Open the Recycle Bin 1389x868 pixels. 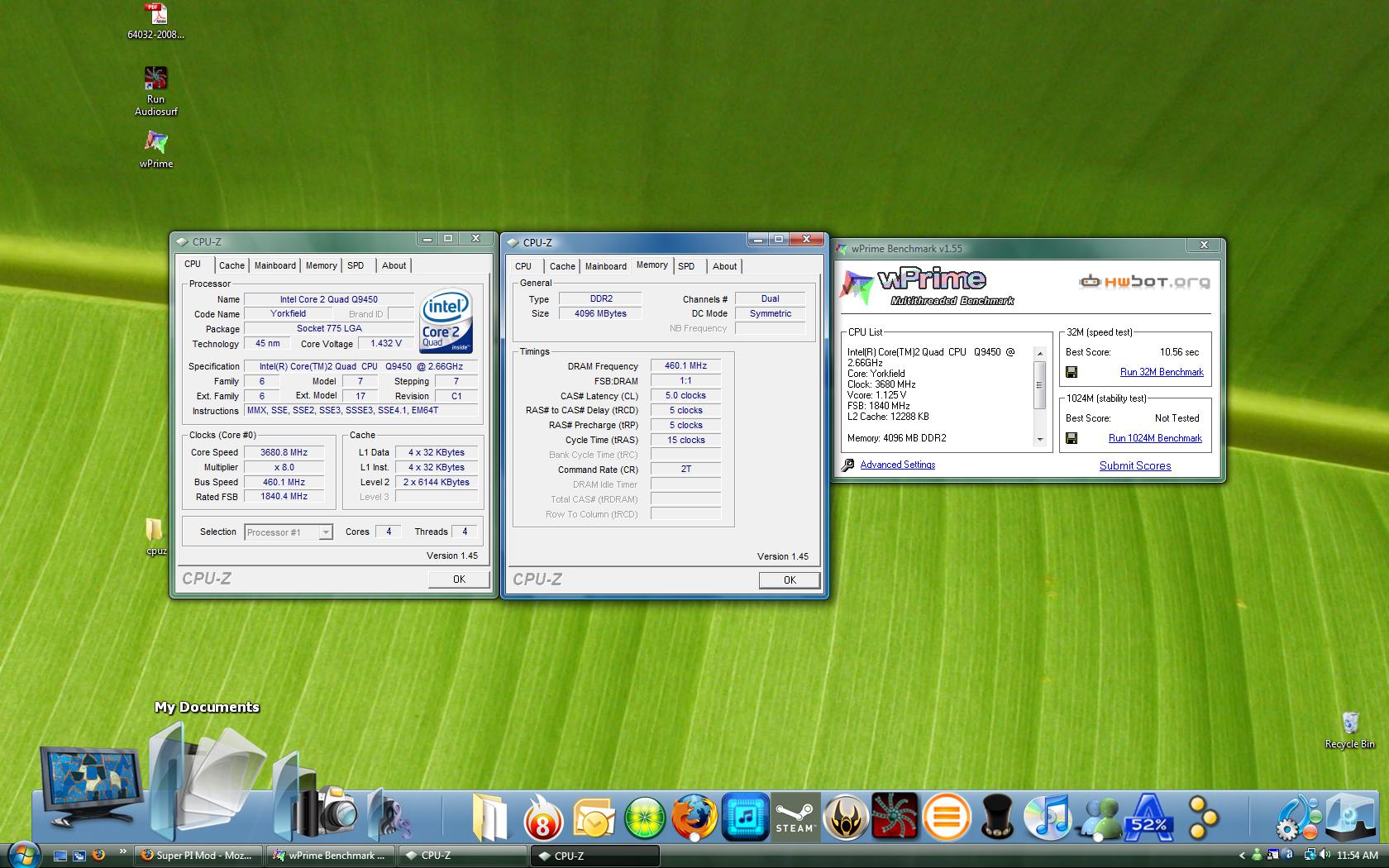(x=1349, y=723)
